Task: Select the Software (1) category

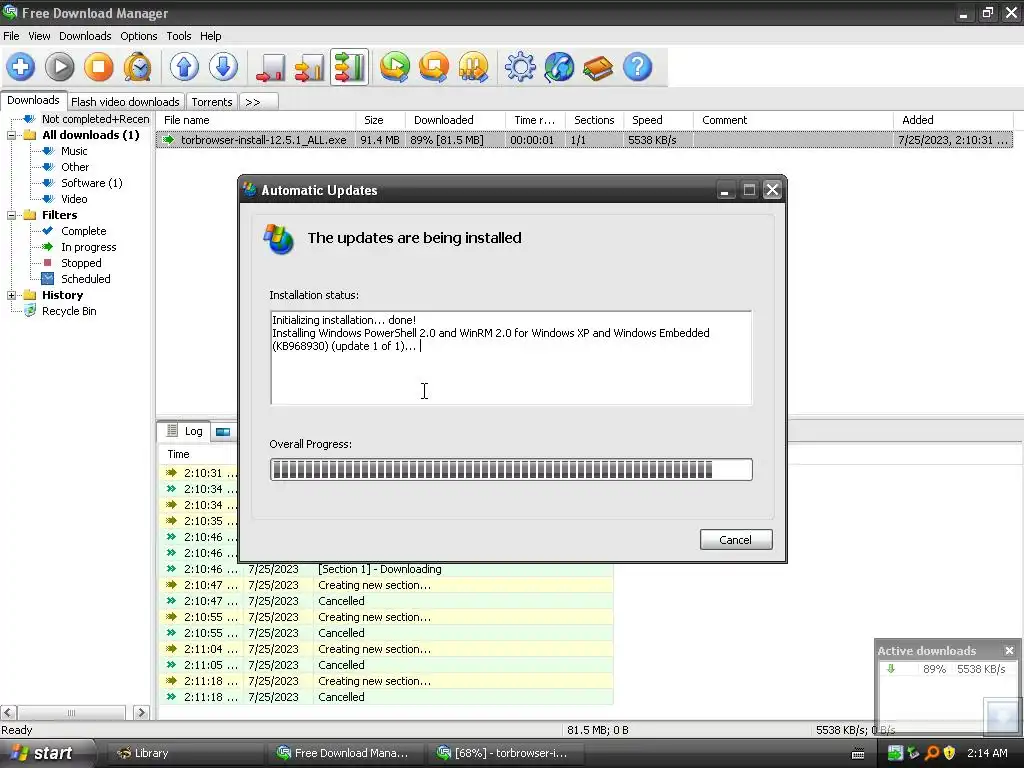Action: [91, 183]
